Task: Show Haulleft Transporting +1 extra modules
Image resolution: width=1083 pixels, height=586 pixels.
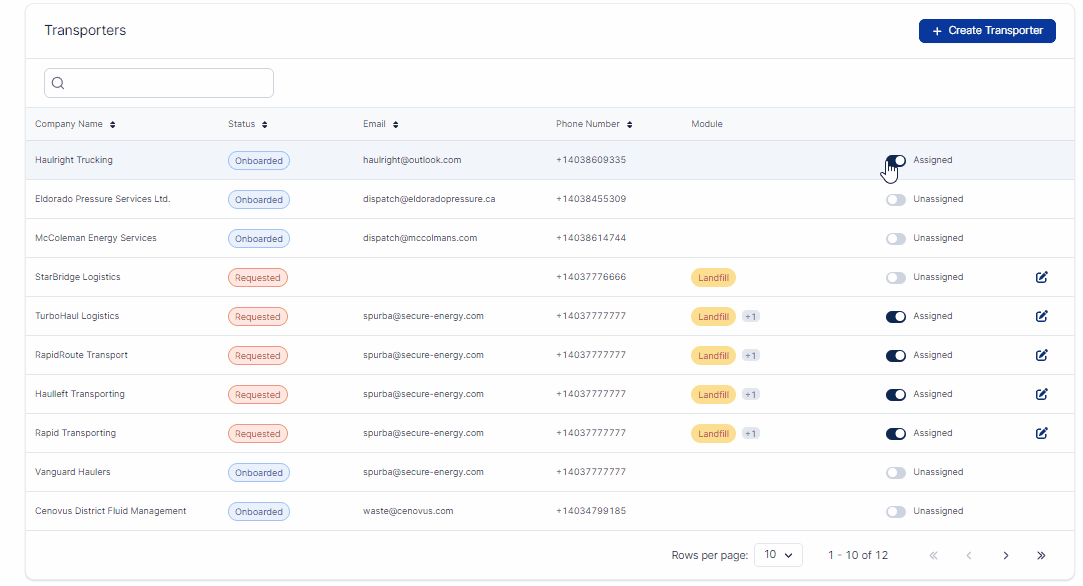Action: point(750,395)
